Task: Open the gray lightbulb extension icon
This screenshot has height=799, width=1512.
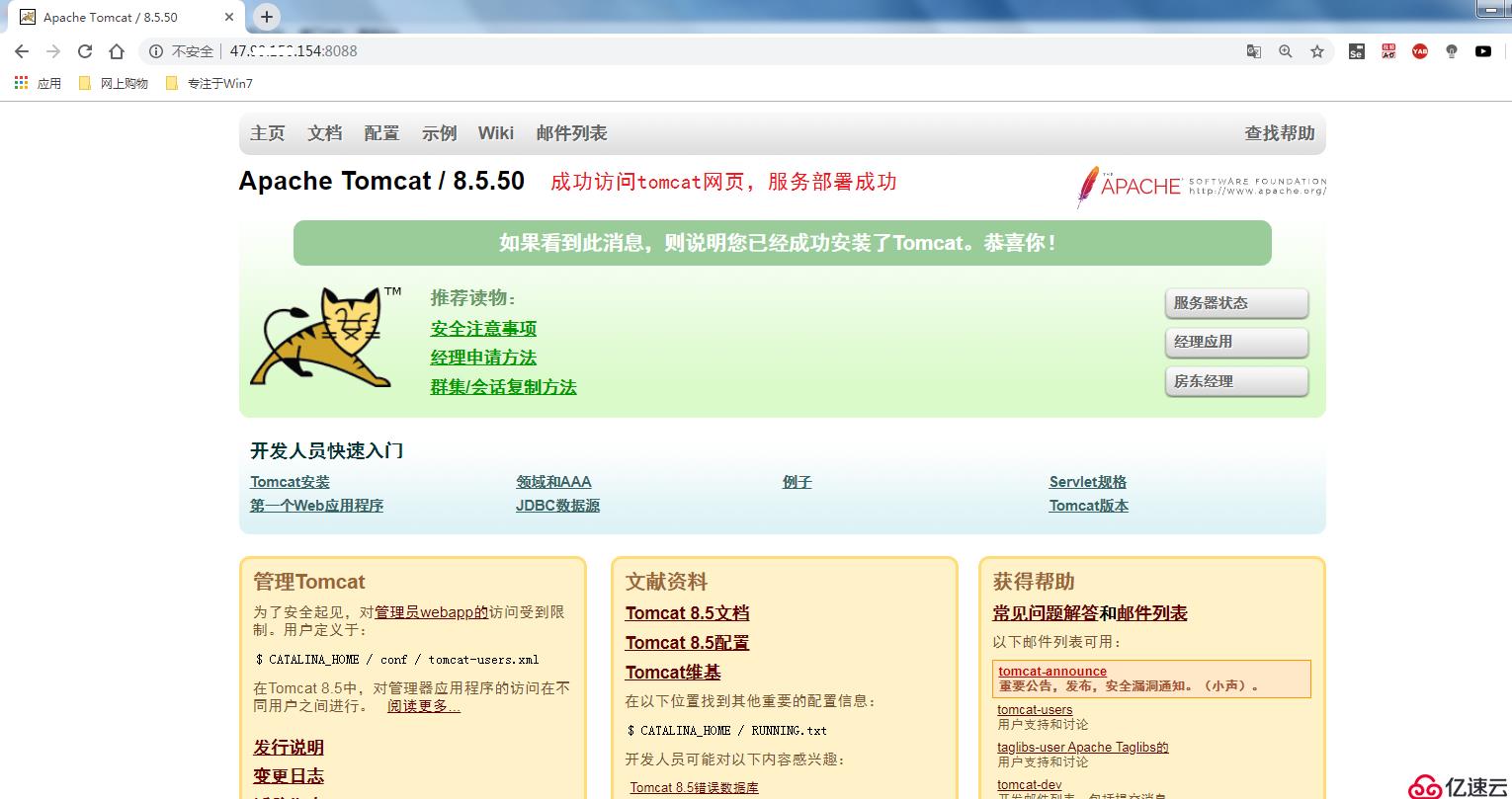Action: pos(1452,51)
